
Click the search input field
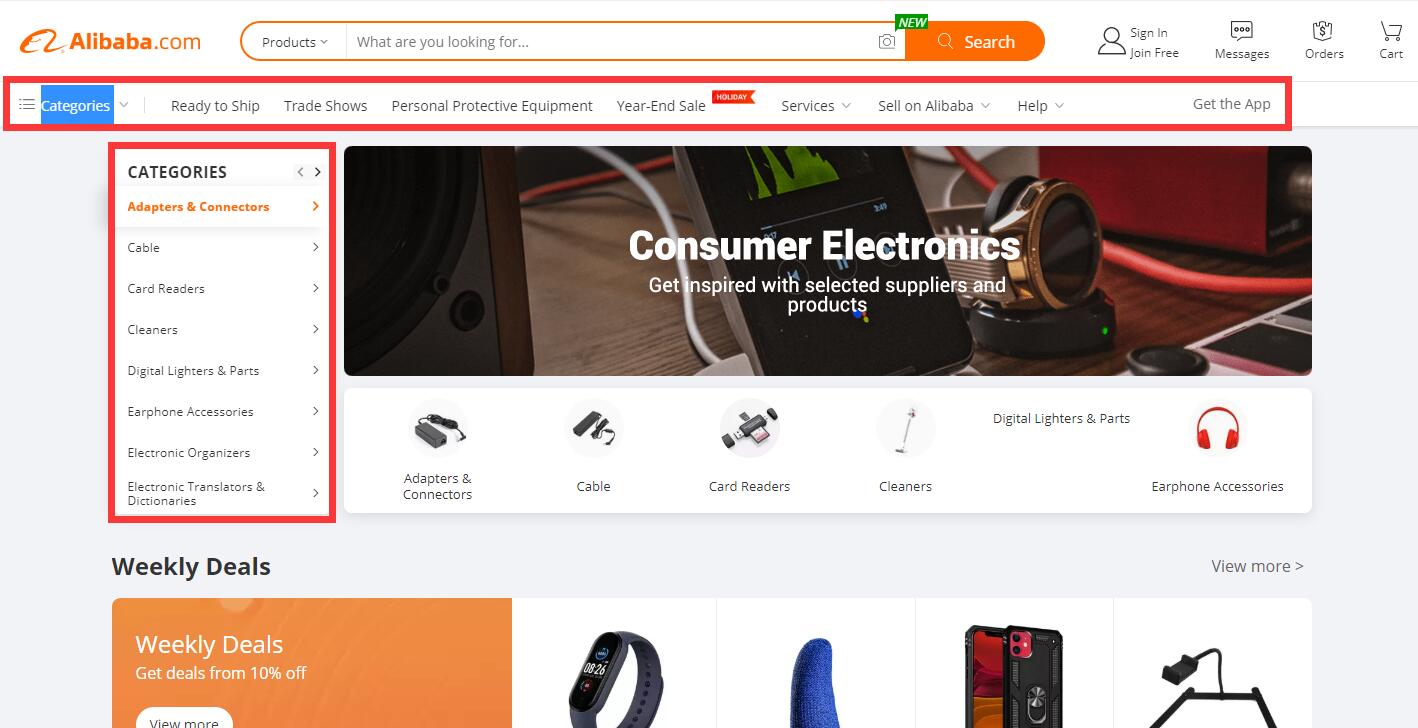tap(612, 42)
